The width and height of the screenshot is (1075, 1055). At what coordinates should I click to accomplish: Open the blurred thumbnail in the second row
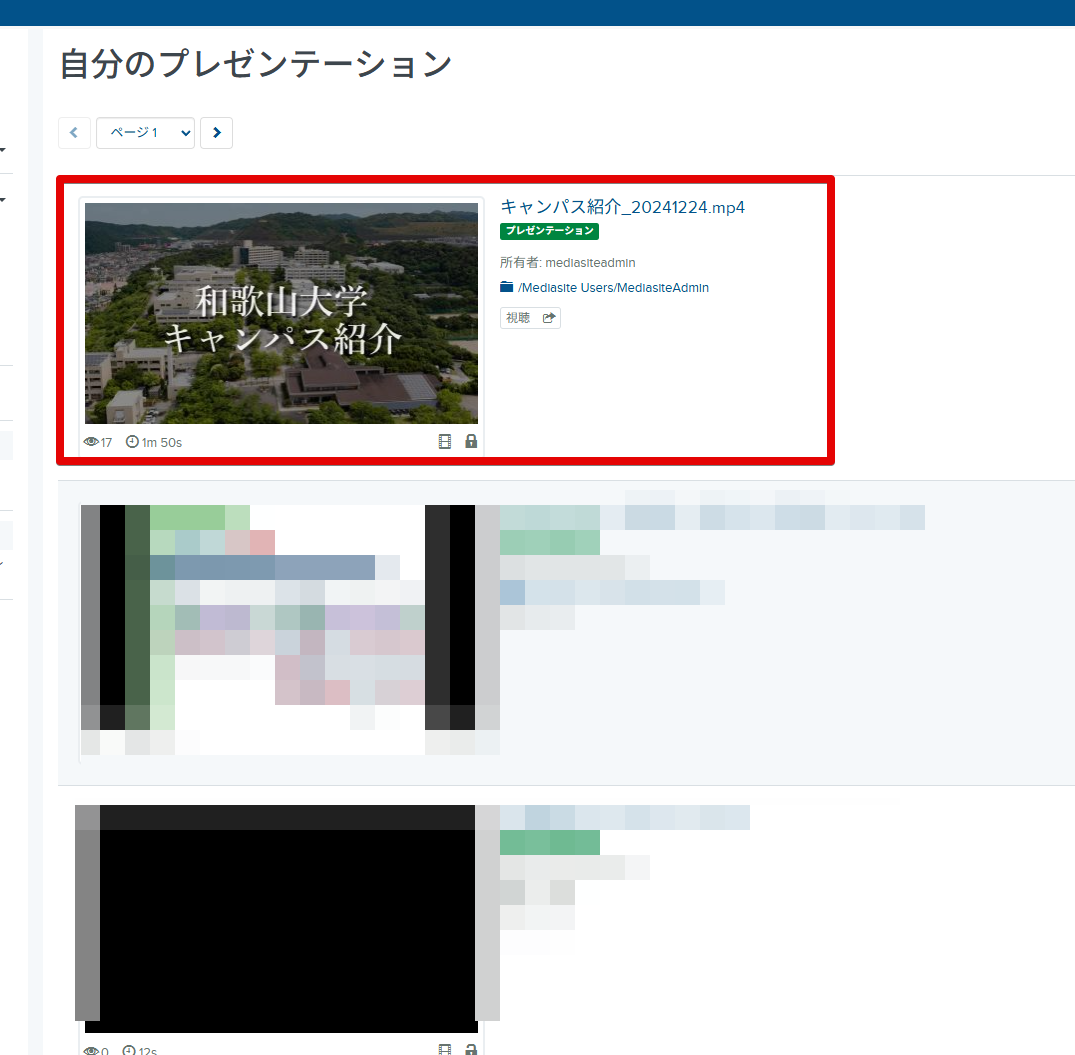pos(281,630)
